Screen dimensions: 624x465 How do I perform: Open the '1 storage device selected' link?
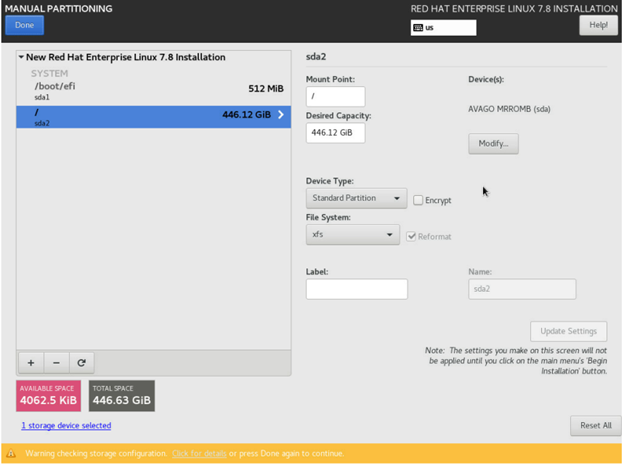66,425
